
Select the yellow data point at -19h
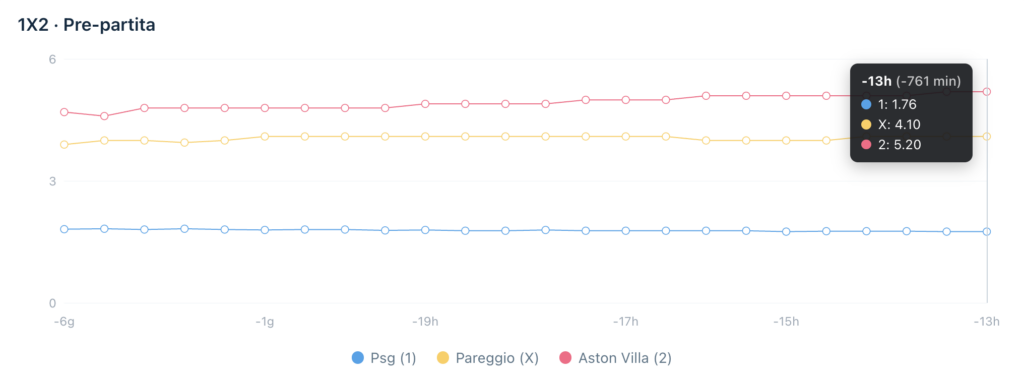coord(425,136)
